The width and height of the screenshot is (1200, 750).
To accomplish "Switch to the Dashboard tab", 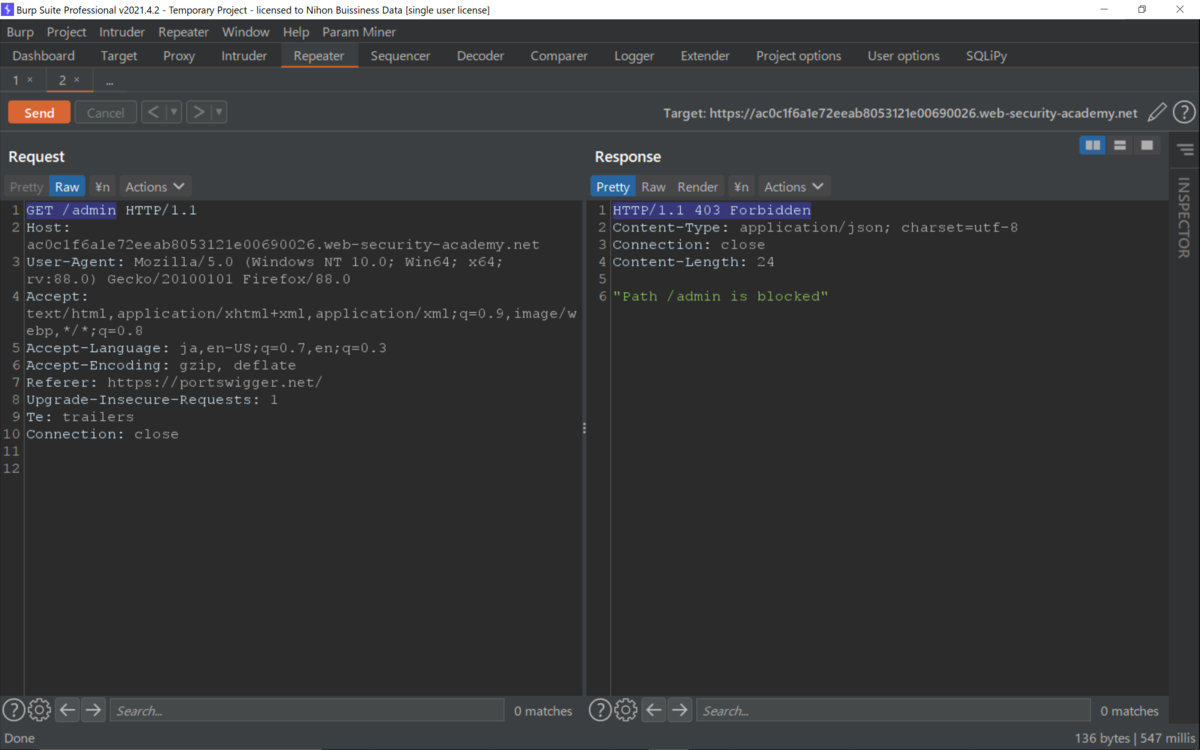I will (44, 56).
